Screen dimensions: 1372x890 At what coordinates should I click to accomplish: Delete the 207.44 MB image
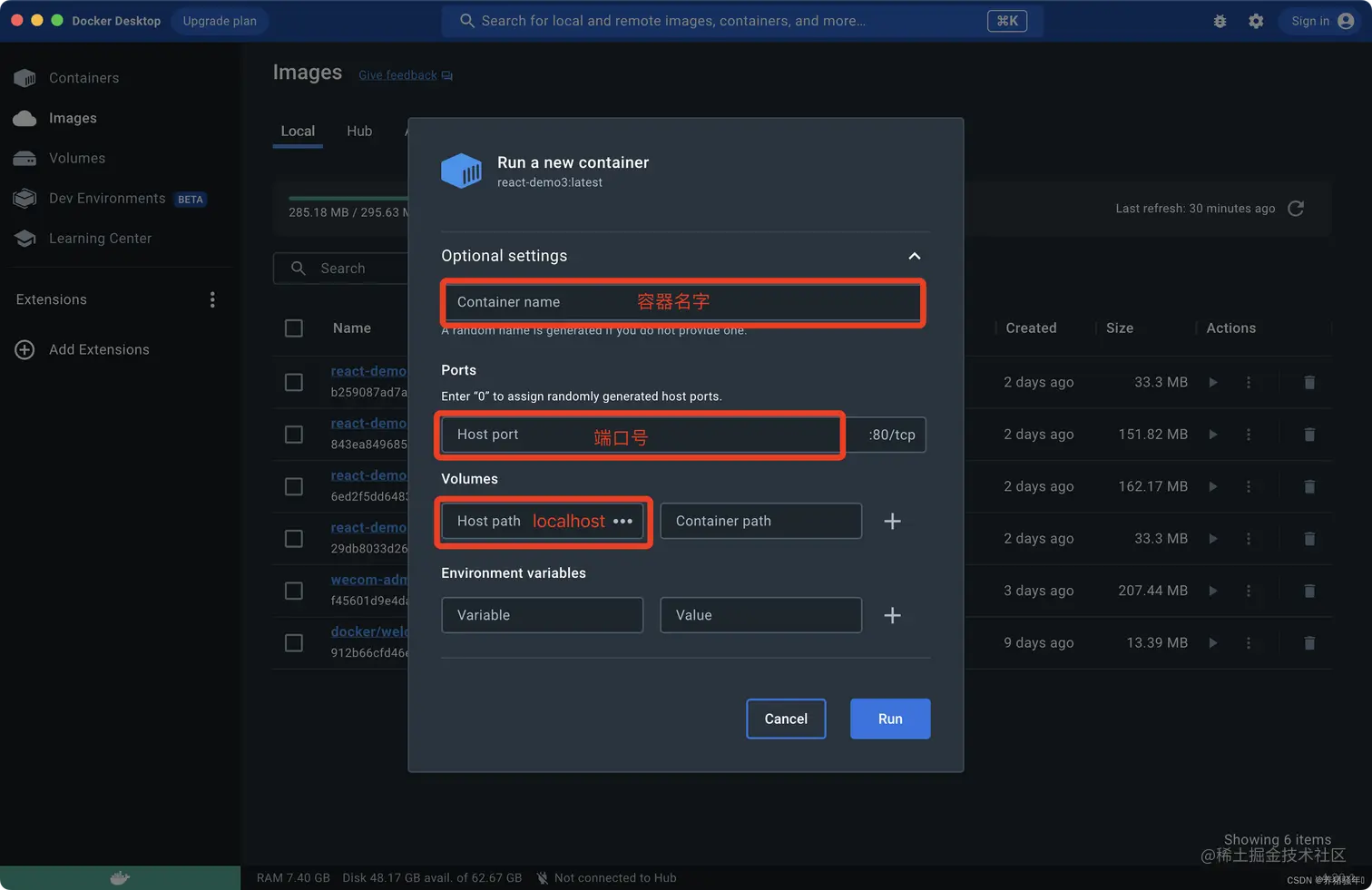pyautogui.click(x=1309, y=591)
